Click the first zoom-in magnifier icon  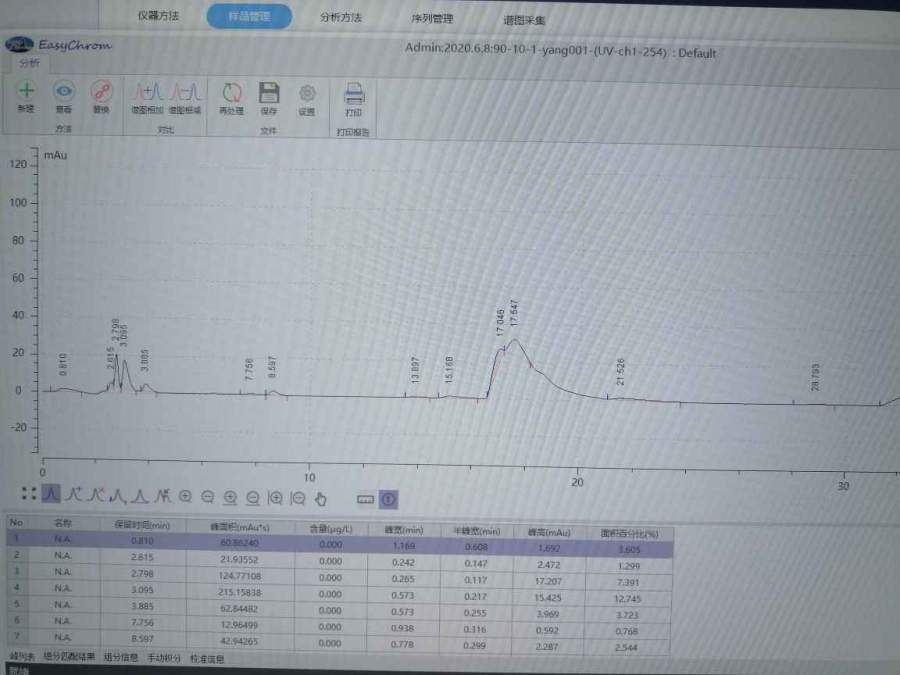coord(185,496)
